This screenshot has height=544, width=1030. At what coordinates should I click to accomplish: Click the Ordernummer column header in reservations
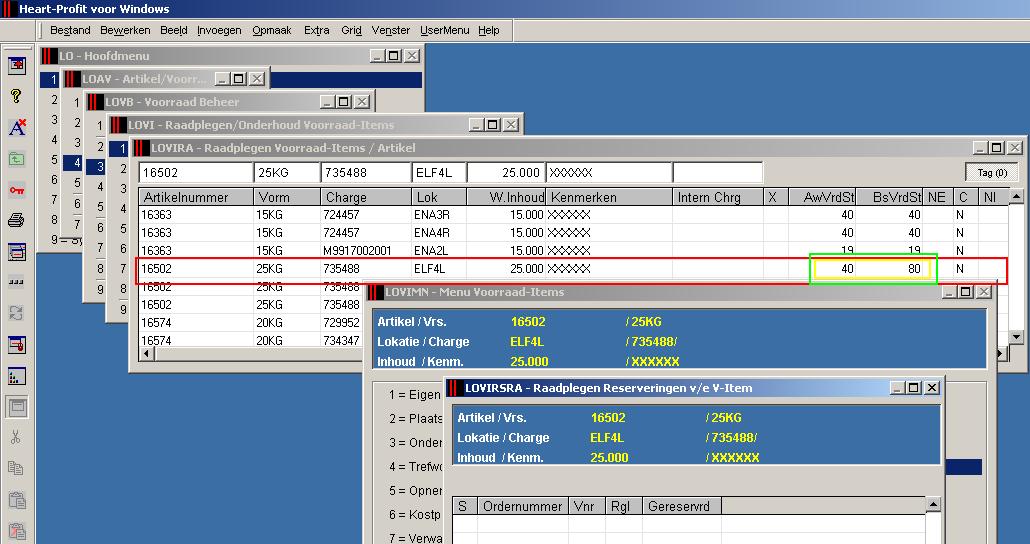point(522,506)
